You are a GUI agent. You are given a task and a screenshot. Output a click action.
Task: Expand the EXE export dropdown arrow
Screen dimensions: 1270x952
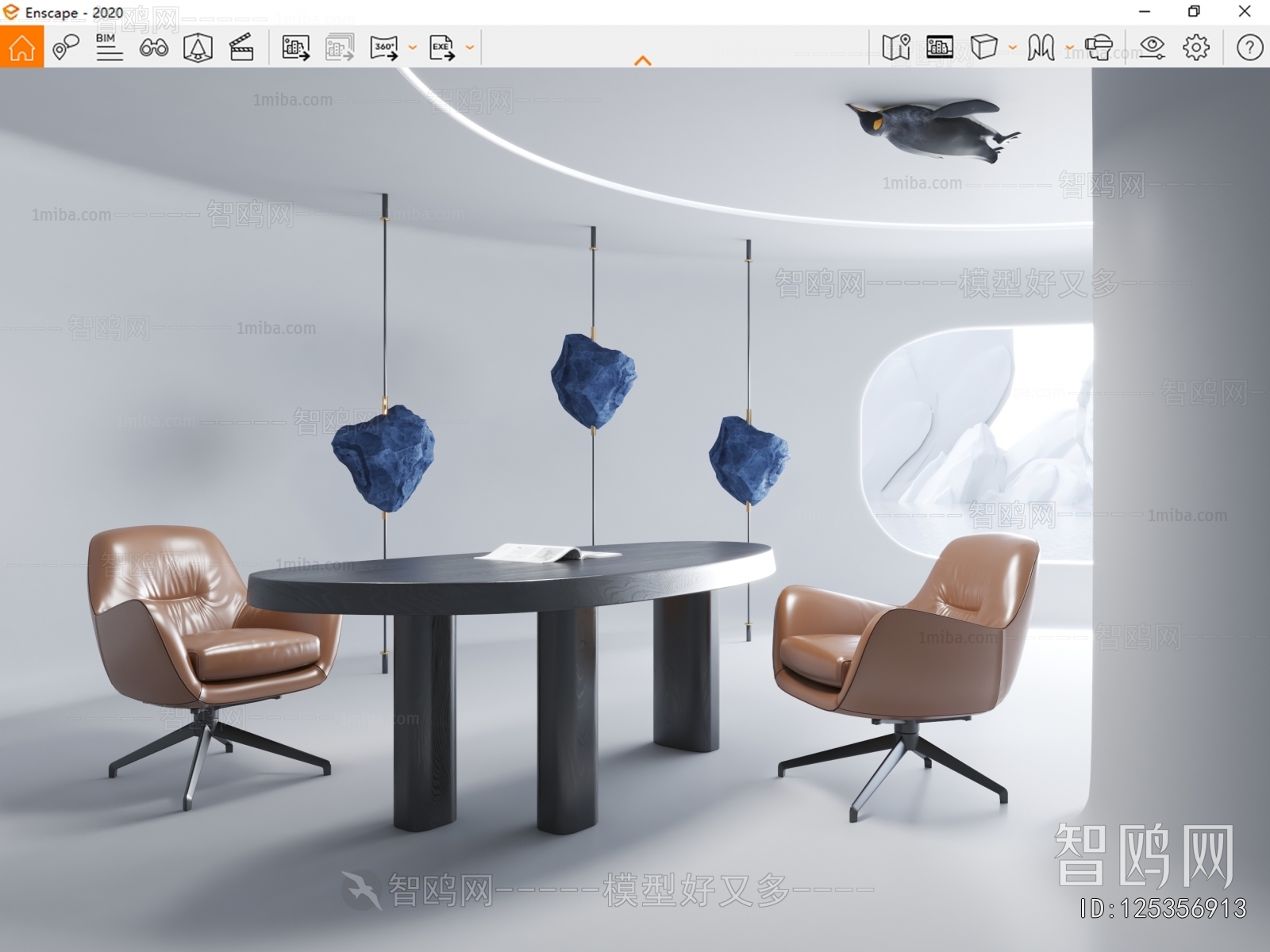coord(469,48)
